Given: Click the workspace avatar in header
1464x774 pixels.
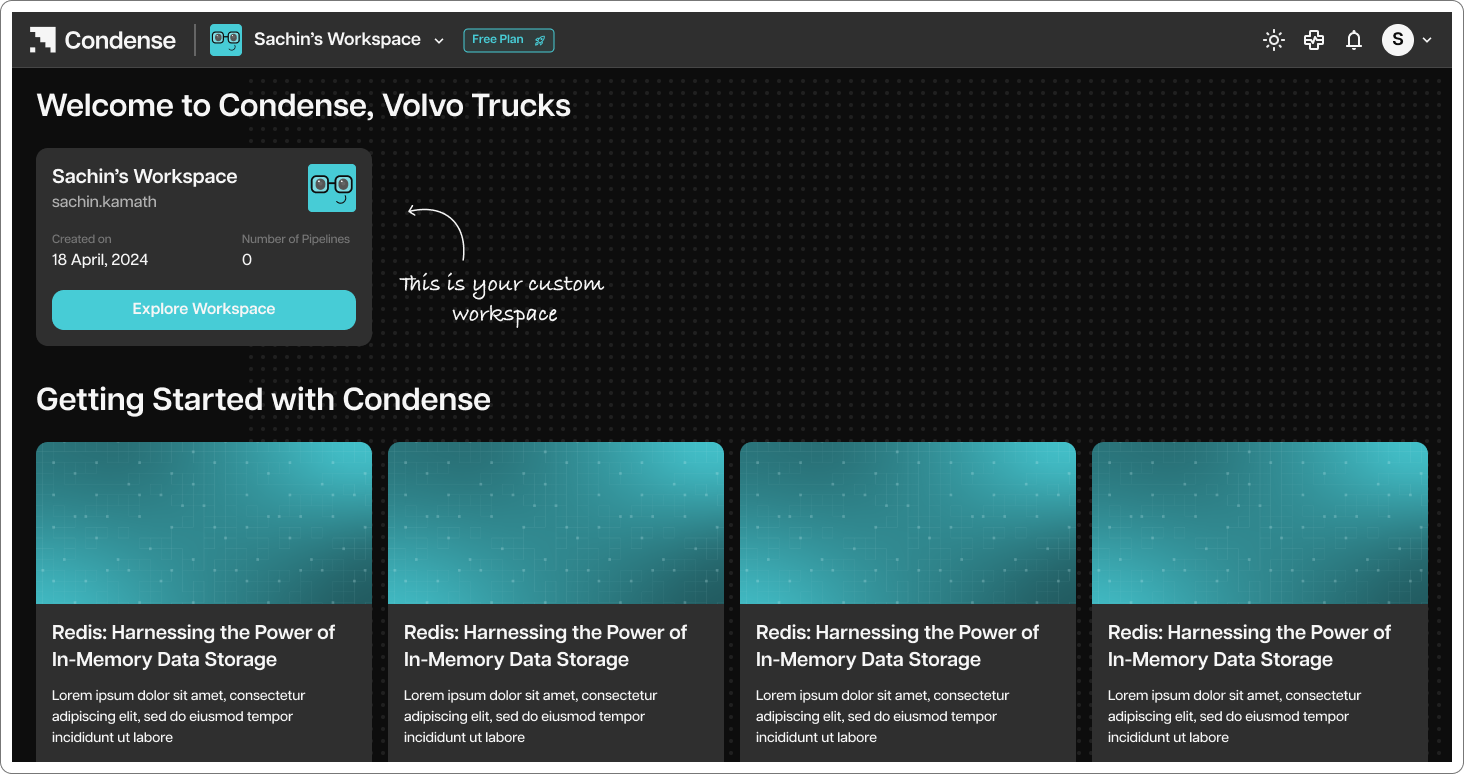Looking at the screenshot, I should [226, 40].
